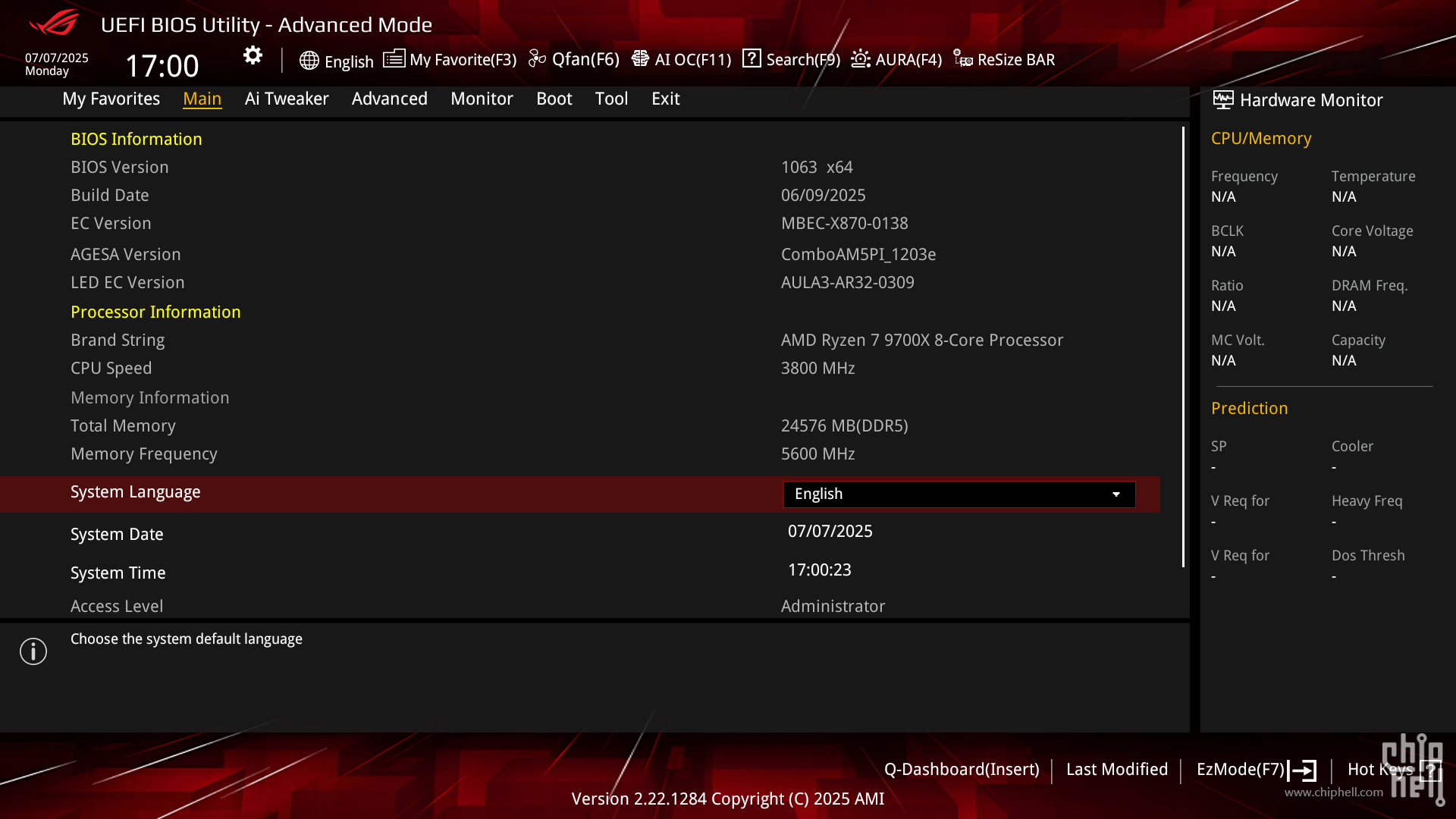Viewport: 1456px width, 819px height.
Task: Click the AURA light icon
Action: tap(861, 58)
